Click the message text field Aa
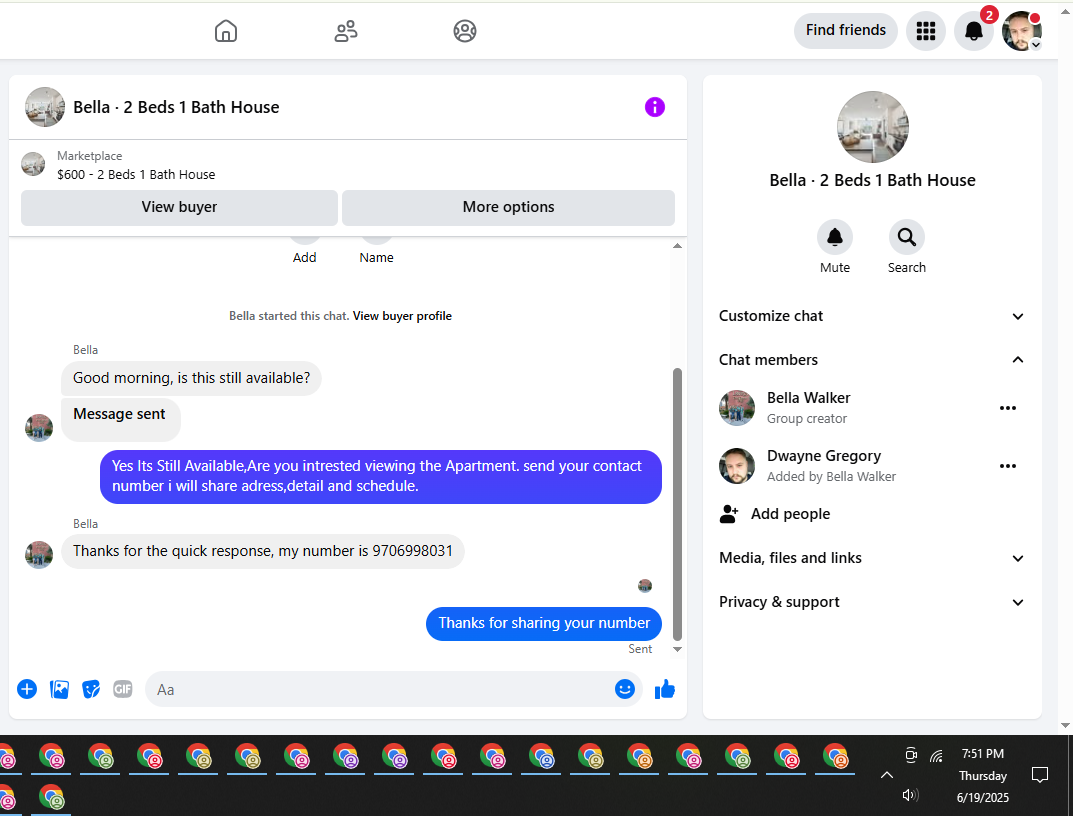This screenshot has height=816, width=1073. coord(383,689)
